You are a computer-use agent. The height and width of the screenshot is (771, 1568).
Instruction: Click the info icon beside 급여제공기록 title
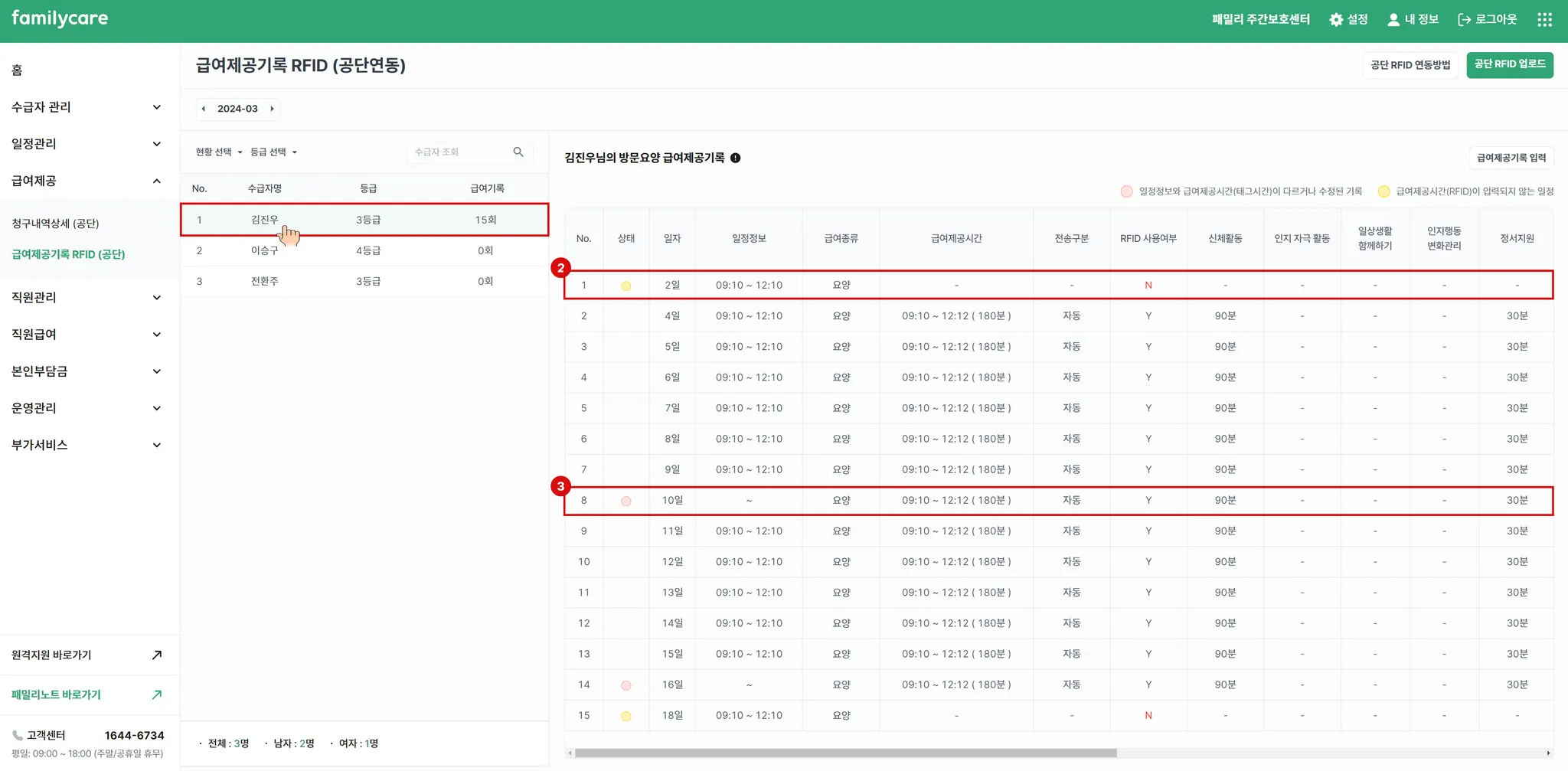[735, 158]
